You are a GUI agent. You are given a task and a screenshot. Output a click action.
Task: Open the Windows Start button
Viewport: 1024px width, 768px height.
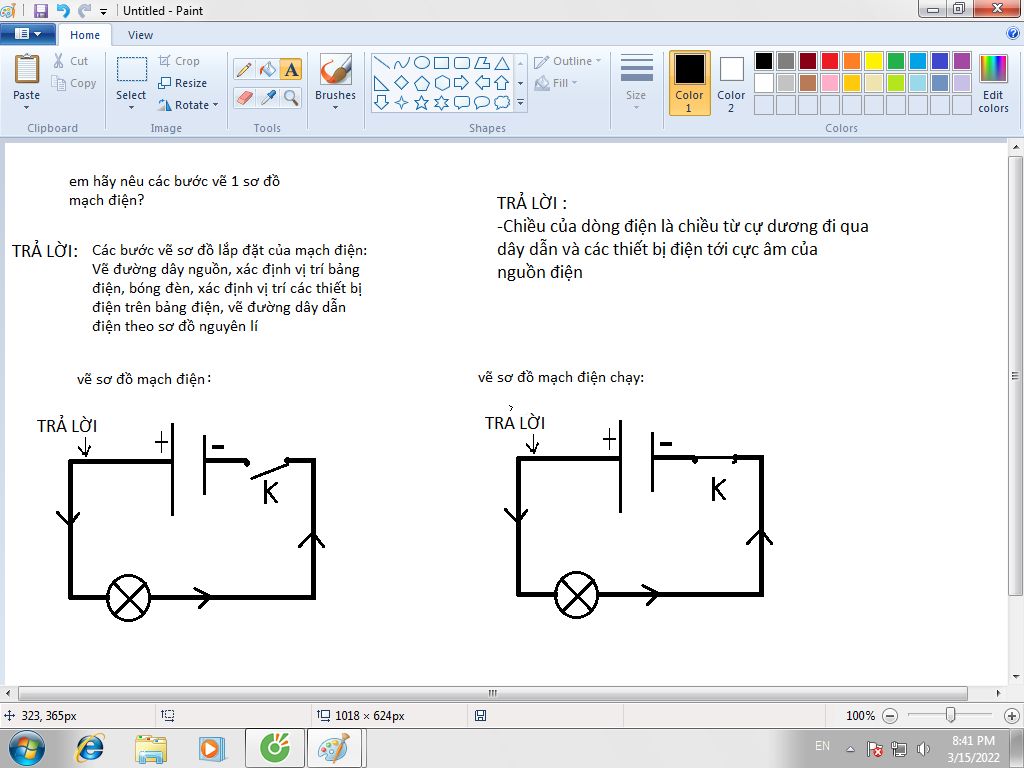coord(26,748)
